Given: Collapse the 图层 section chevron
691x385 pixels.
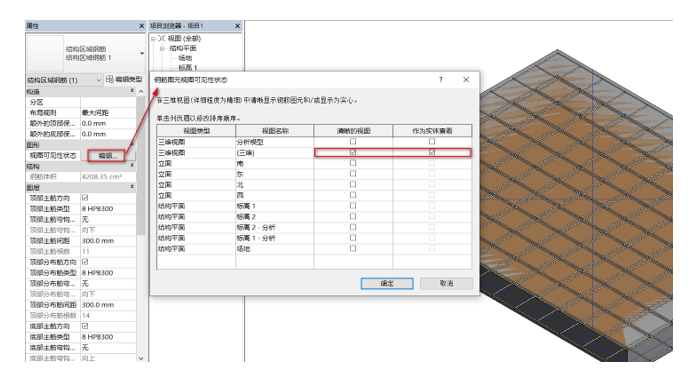Looking at the screenshot, I should [x=132, y=187].
